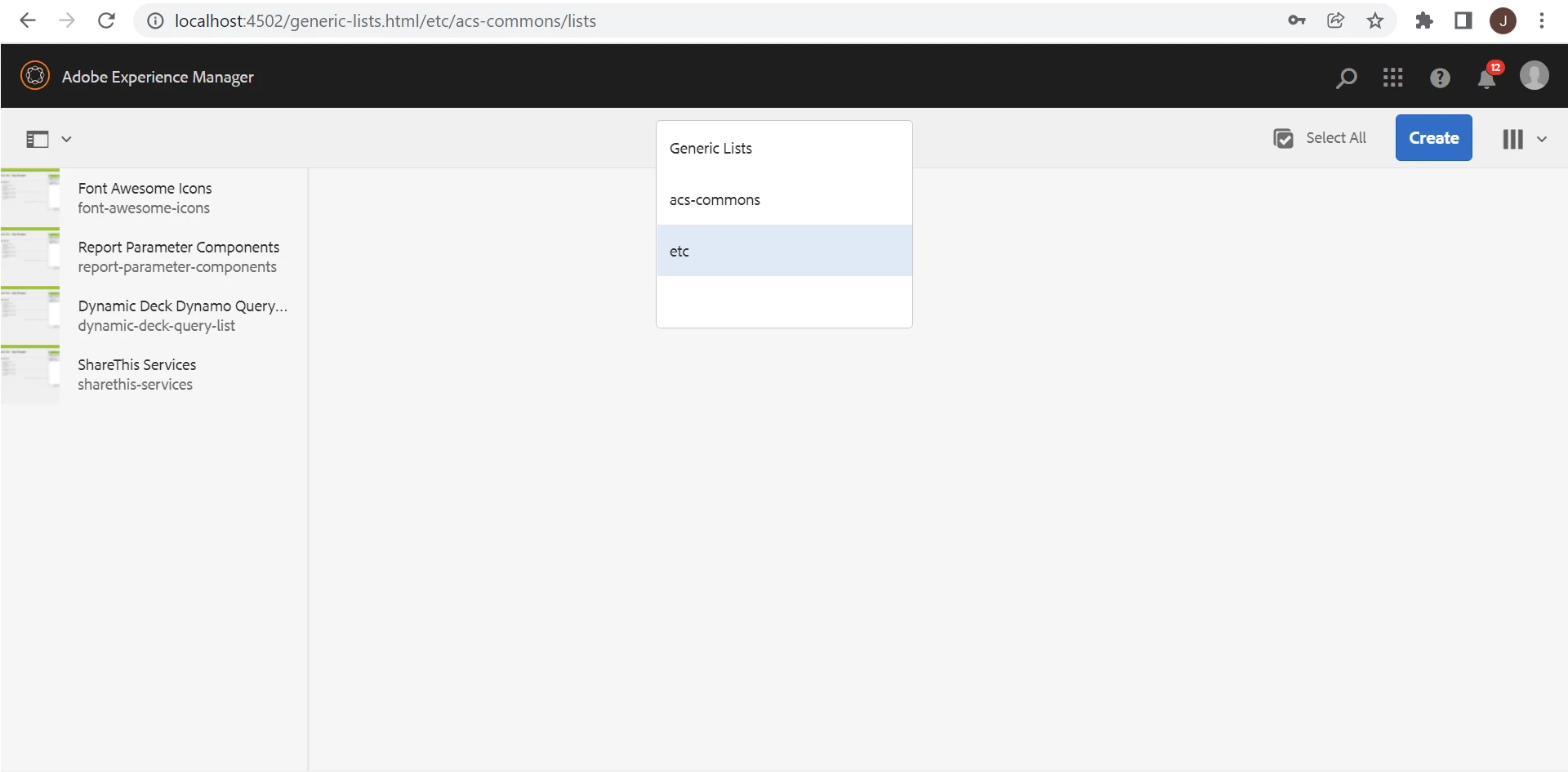Click the column view switcher icon
The height and width of the screenshot is (772, 1568).
point(1512,139)
